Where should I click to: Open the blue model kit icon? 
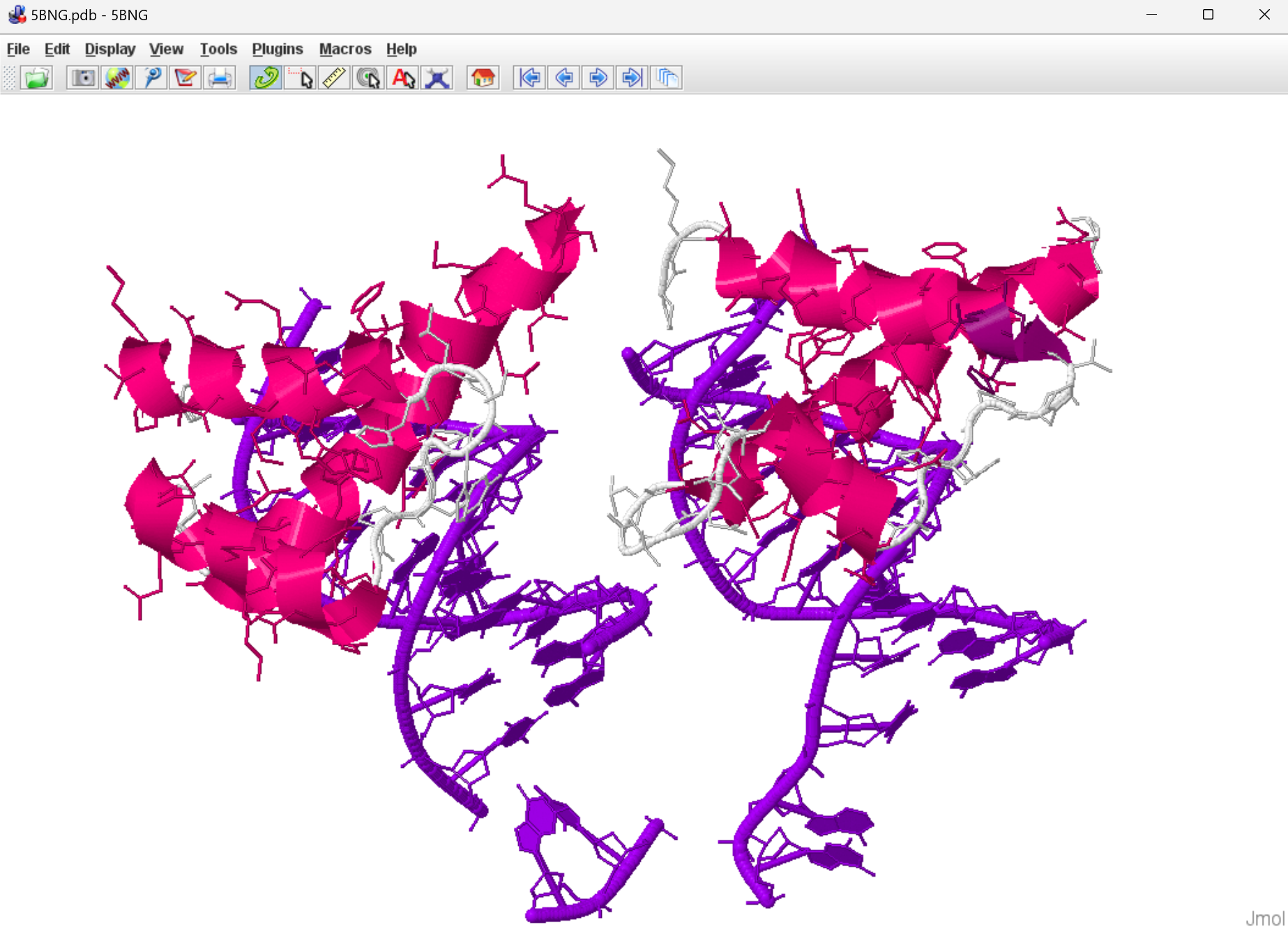pos(437,77)
